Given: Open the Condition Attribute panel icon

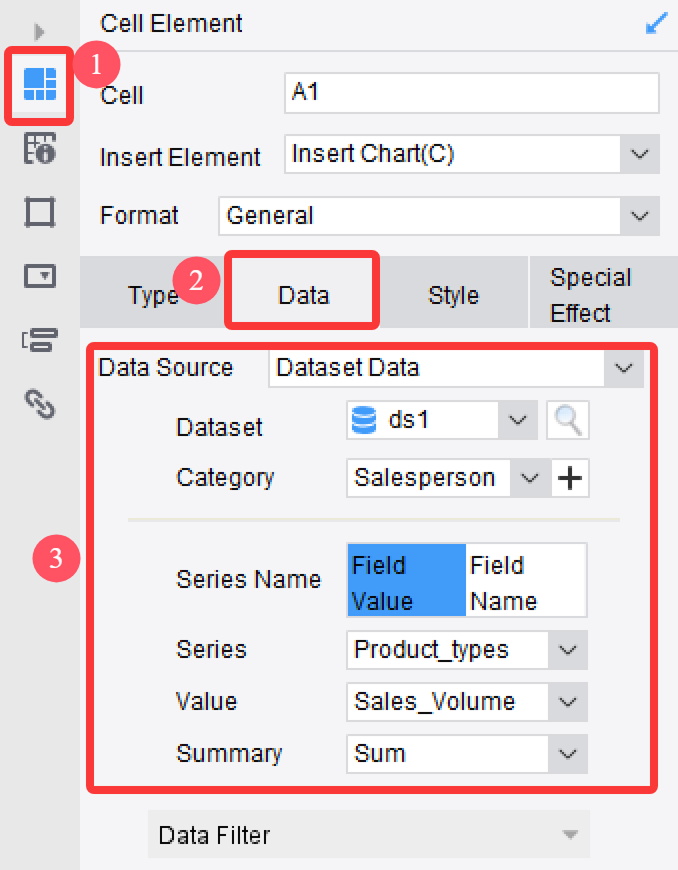Looking at the screenshot, I should [x=40, y=340].
